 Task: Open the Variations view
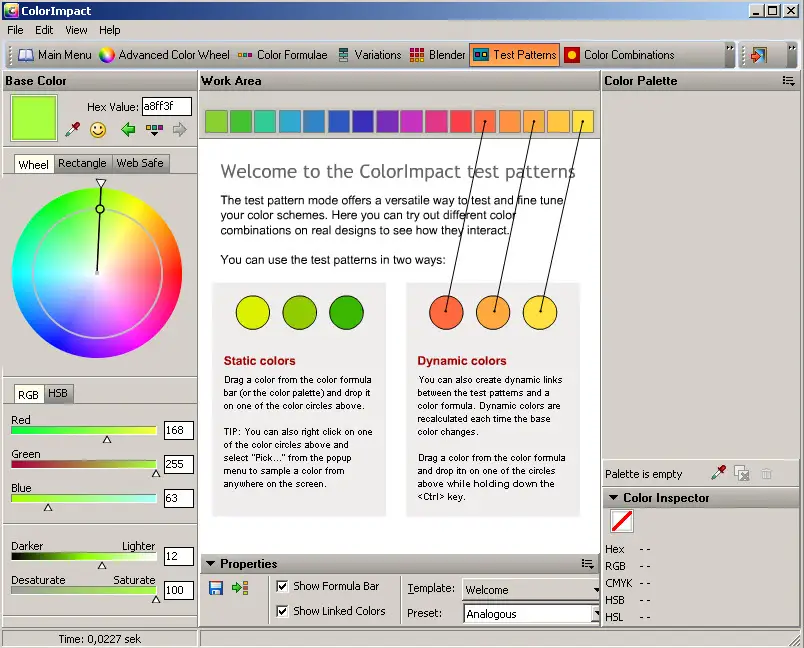pyautogui.click(x=369, y=55)
